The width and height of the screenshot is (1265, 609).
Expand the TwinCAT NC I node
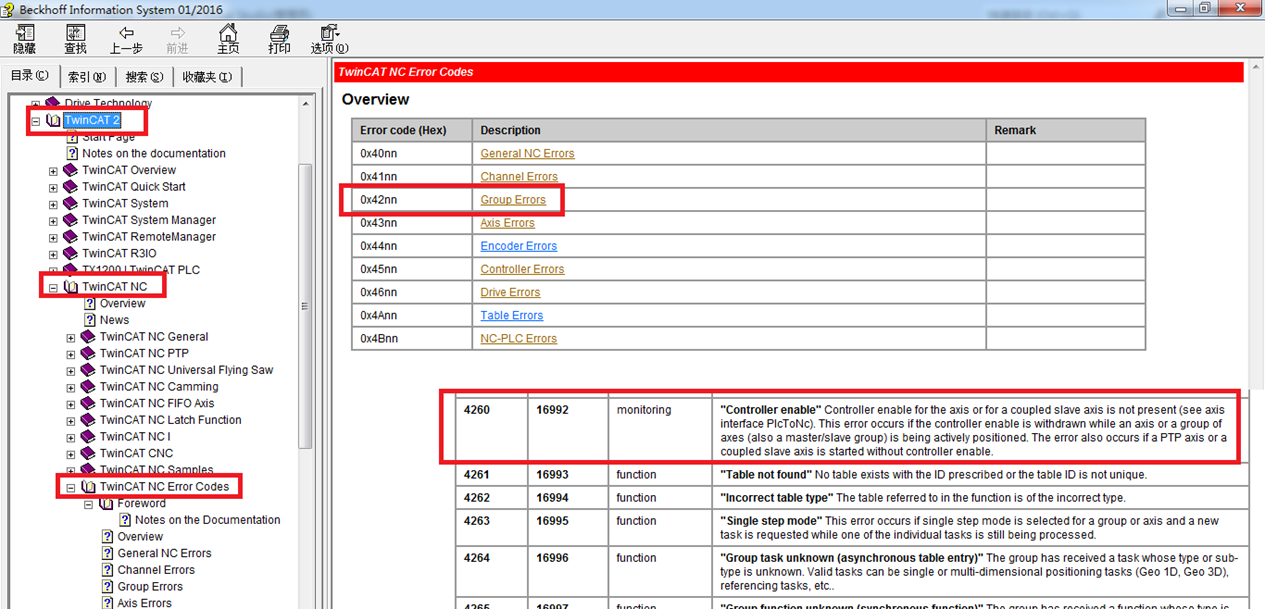(x=71, y=437)
